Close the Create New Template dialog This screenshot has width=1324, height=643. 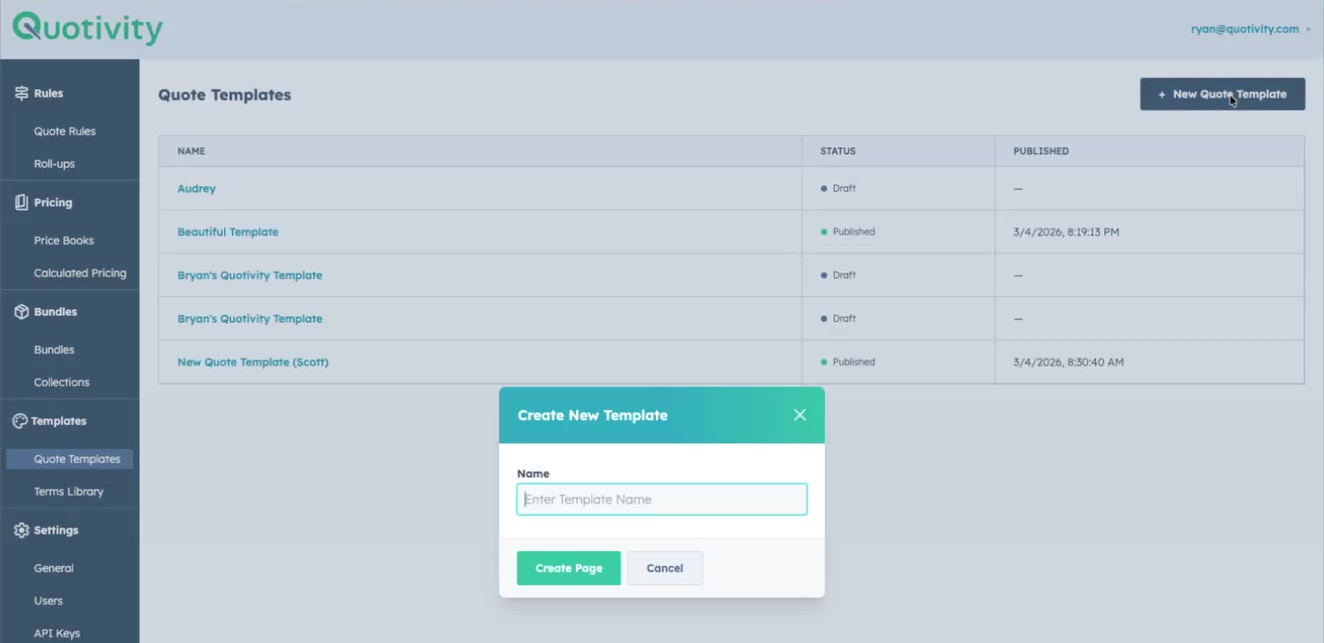(x=799, y=415)
